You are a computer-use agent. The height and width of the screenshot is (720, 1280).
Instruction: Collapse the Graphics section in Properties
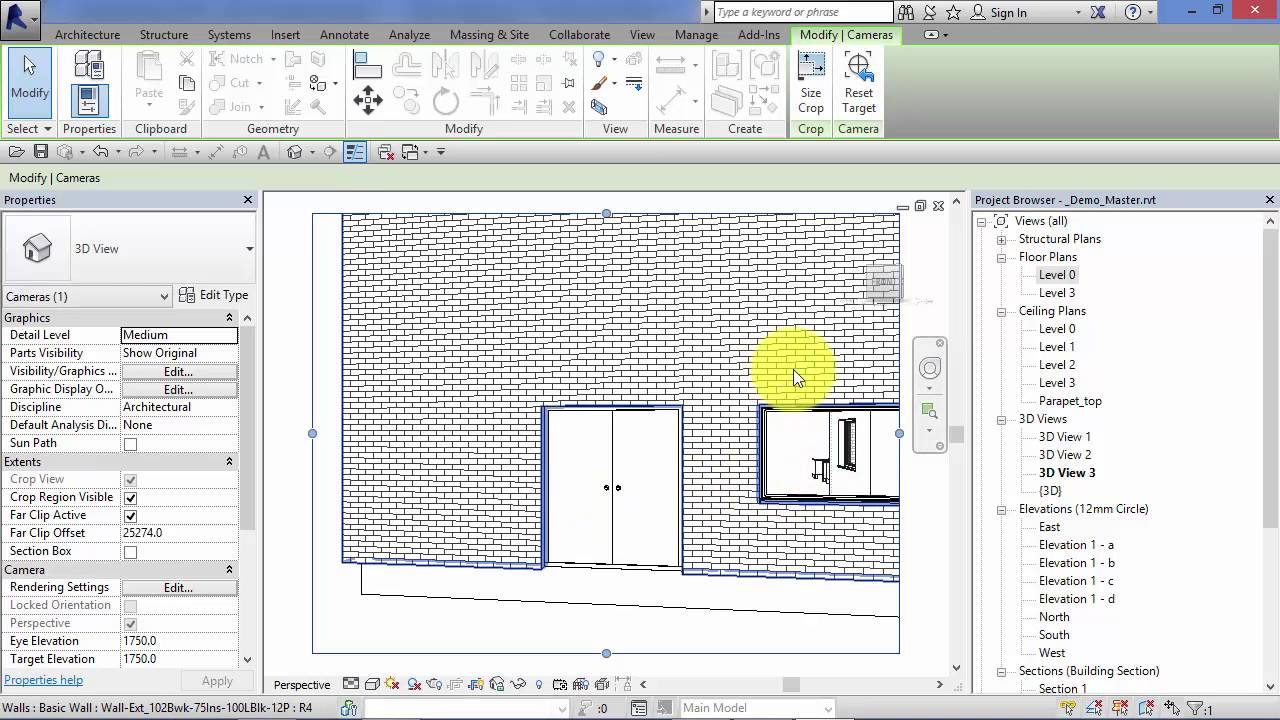[x=229, y=318]
